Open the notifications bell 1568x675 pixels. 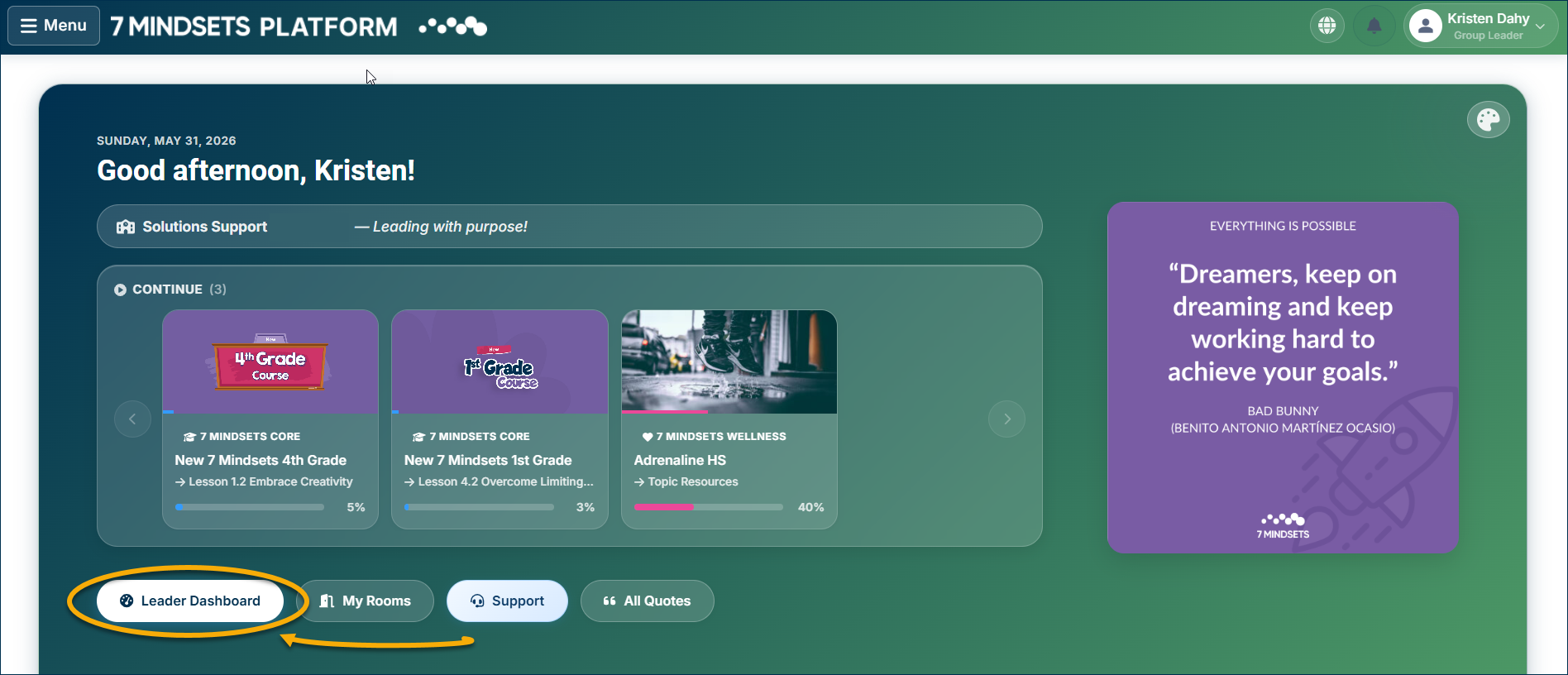coord(1374,26)
